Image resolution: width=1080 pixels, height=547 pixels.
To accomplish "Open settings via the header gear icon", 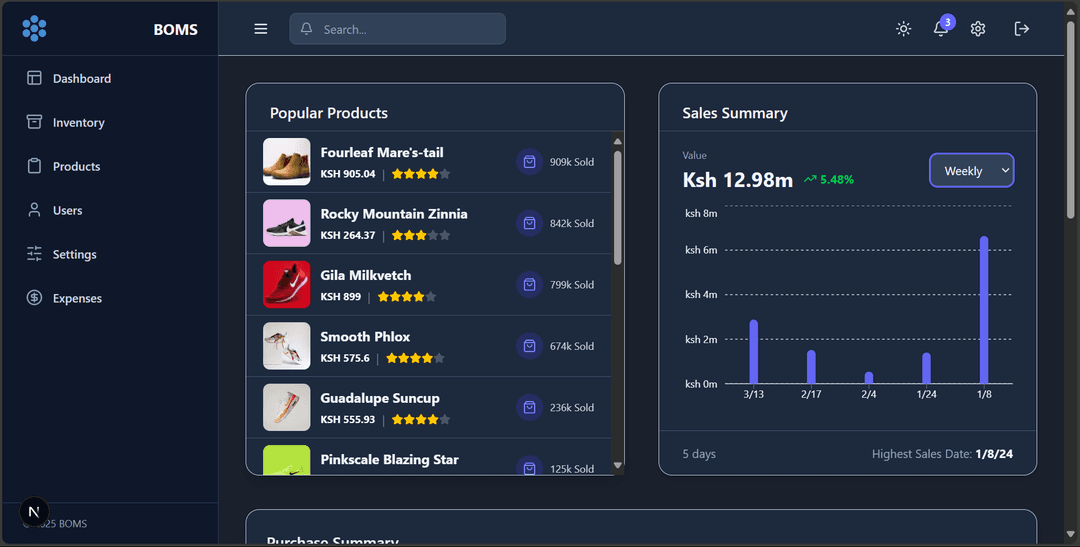I will pos(978,29).
